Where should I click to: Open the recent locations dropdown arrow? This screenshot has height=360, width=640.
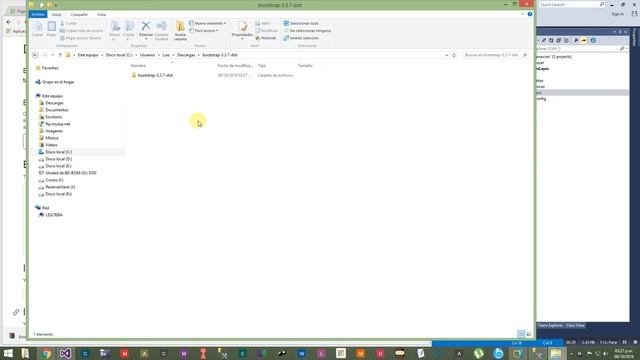point(53,55)
